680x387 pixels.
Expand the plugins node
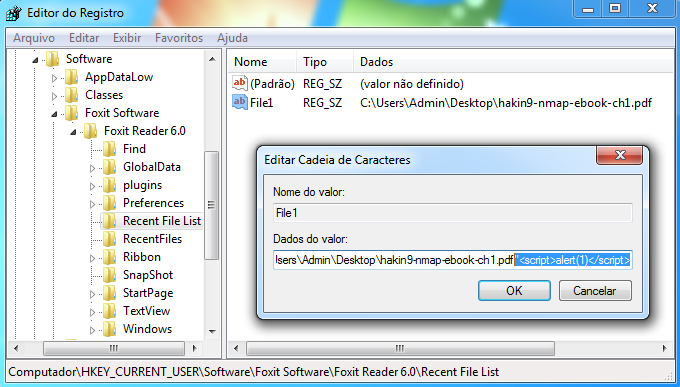click(x=92, y=186)
